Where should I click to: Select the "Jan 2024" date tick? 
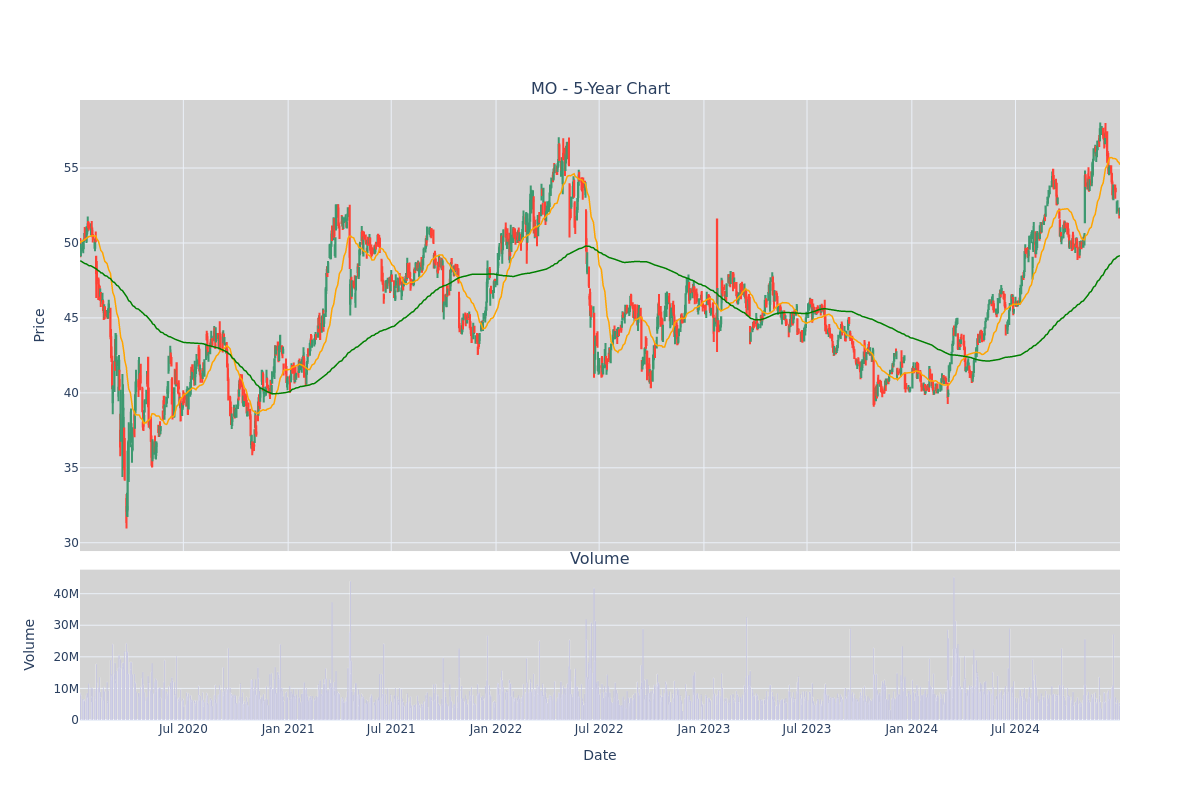pos(912,729)
